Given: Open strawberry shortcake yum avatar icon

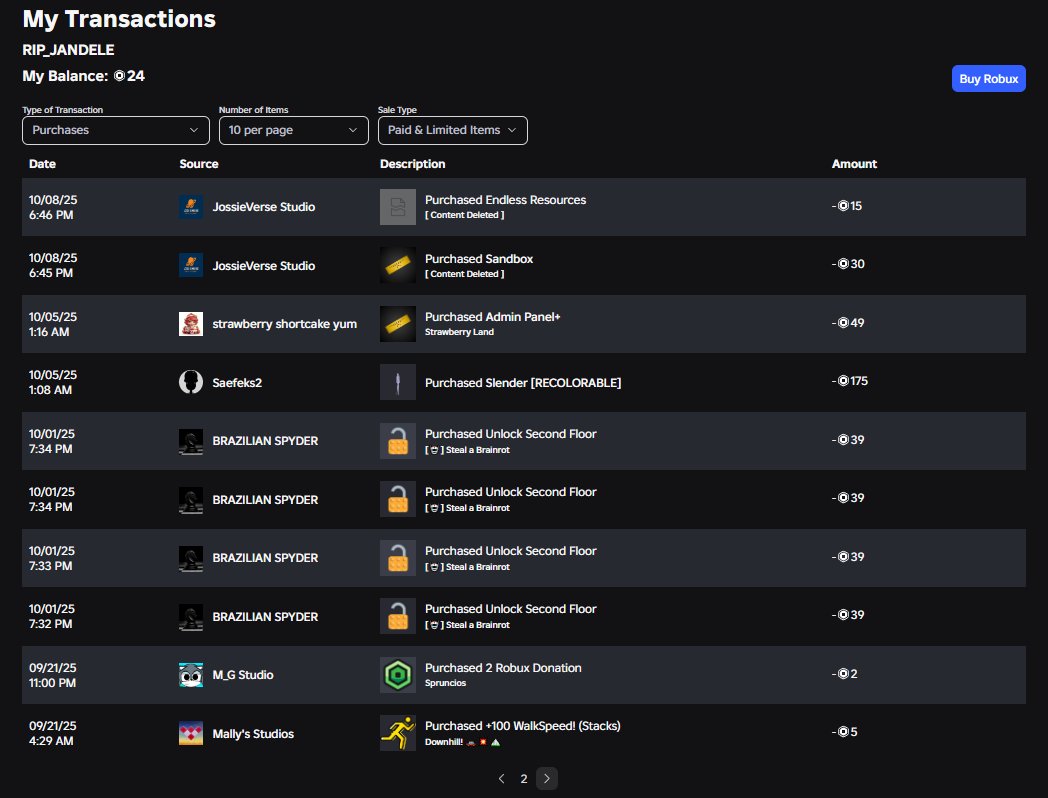Looking at the screenshot, I should click(x=190, y=323).
